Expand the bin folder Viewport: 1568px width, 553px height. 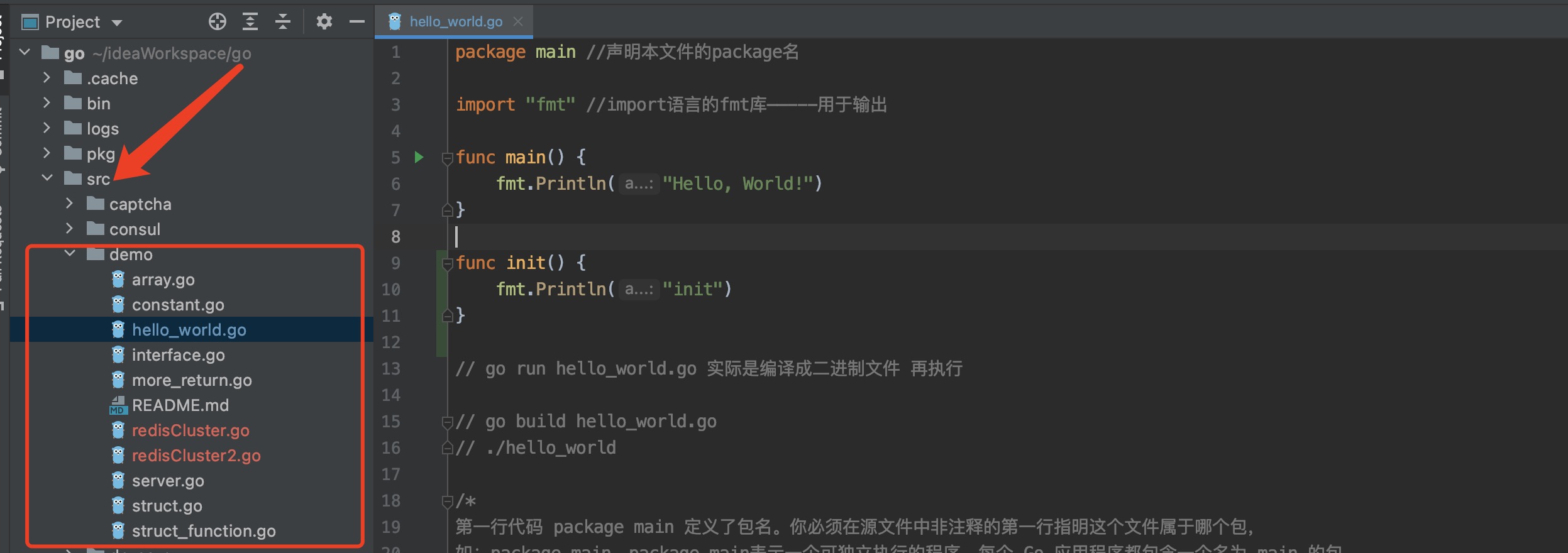pyautogui.click(x=47, y=102)
